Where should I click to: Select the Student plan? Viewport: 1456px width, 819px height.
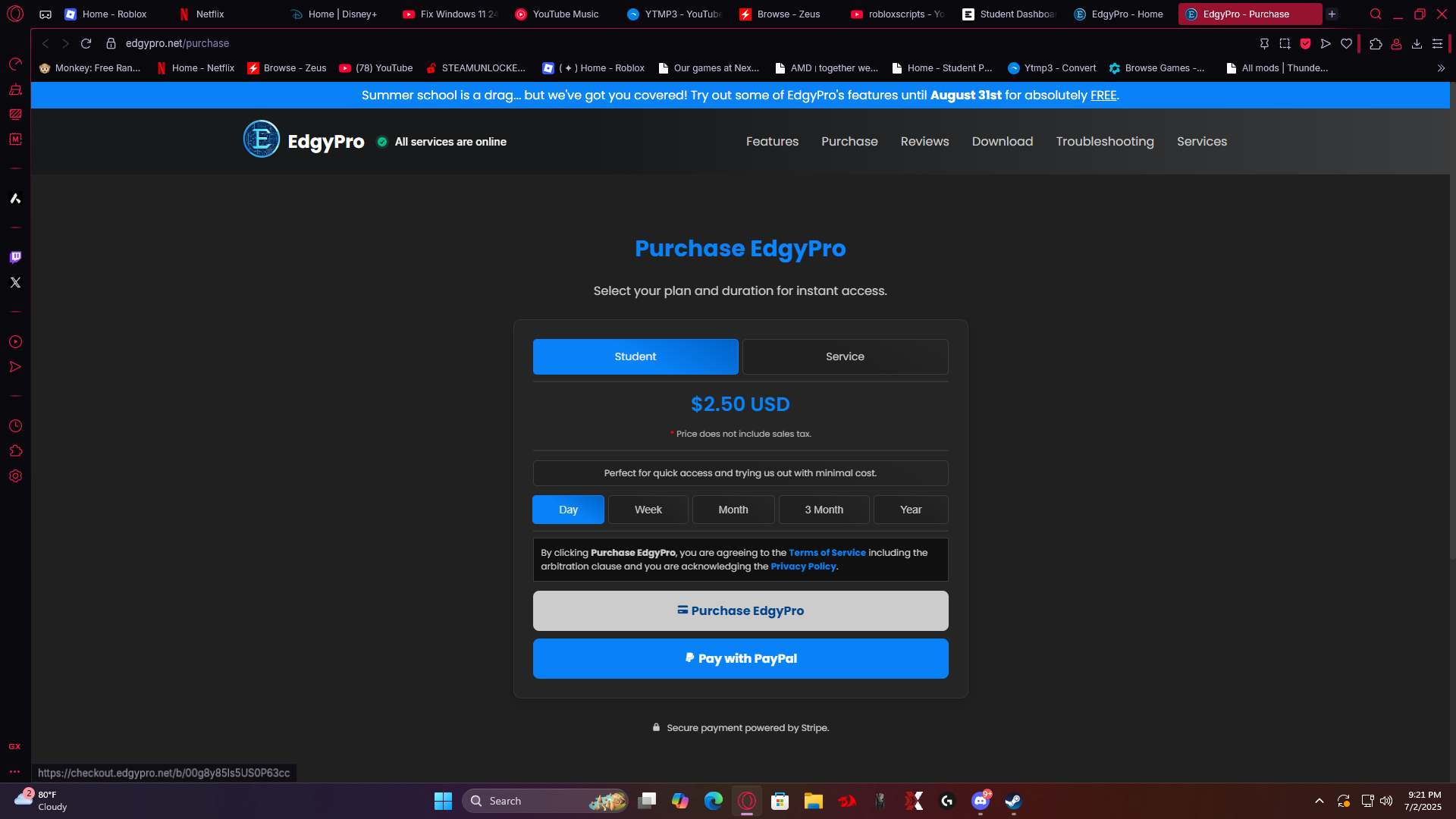coord(635,356)
